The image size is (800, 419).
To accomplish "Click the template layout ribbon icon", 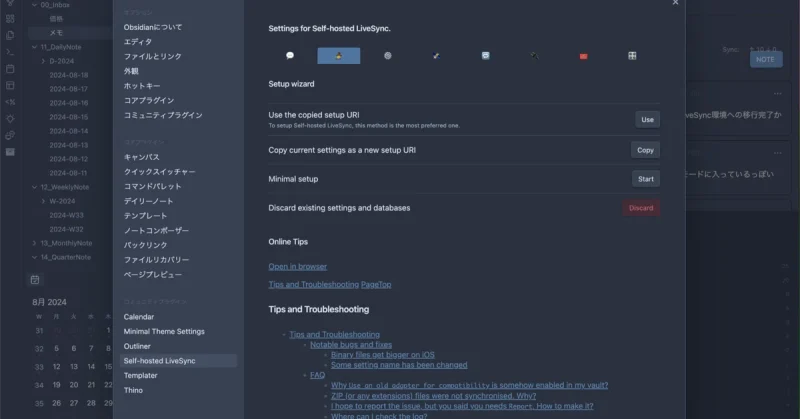I will click(x=10, y=85).
